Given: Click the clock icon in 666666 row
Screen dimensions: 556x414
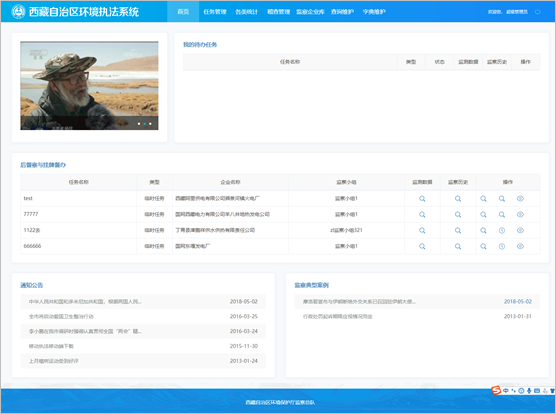Looking at the screenshot, I should (x=502, y=246).
